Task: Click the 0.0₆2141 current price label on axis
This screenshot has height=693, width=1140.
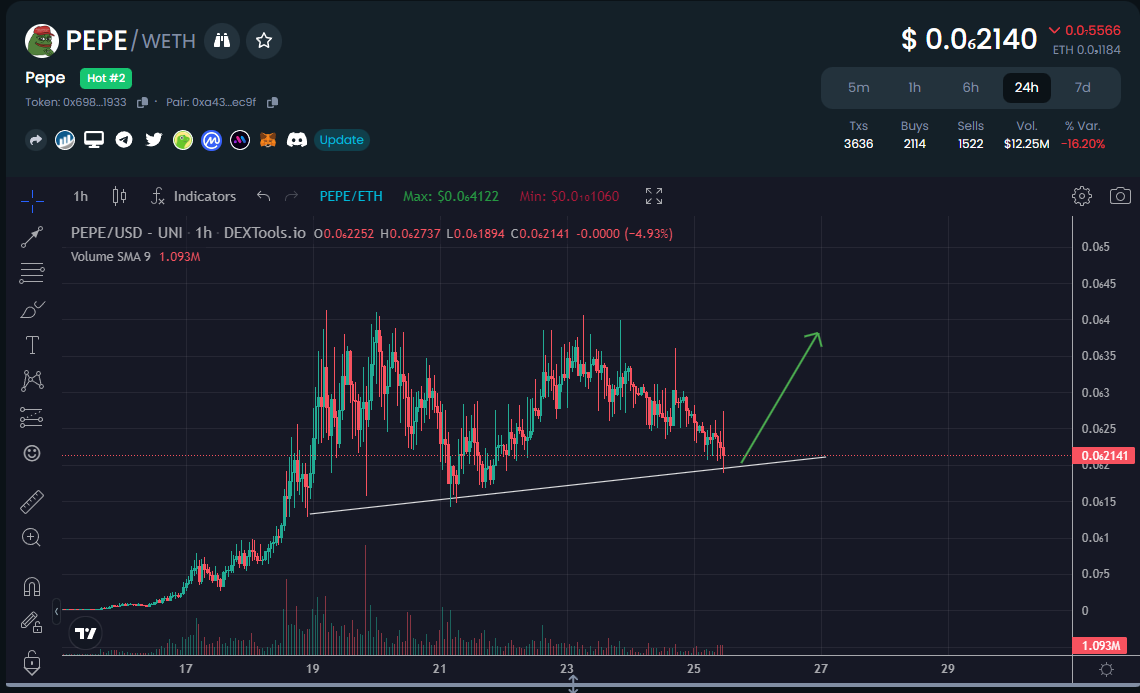Action: [1104, 456]
